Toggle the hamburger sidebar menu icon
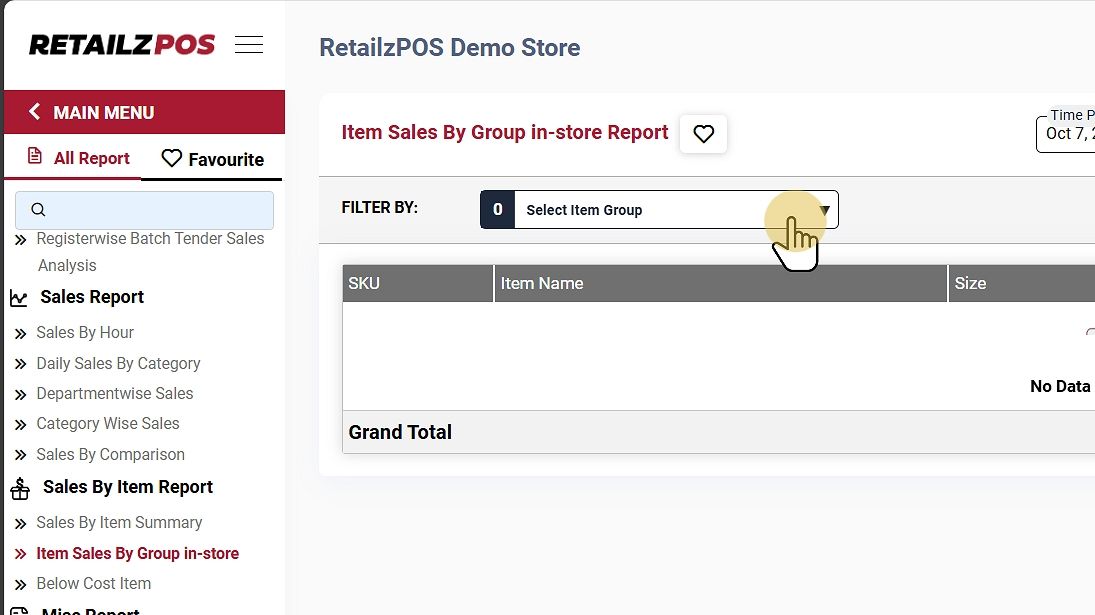 coord(249,45)
